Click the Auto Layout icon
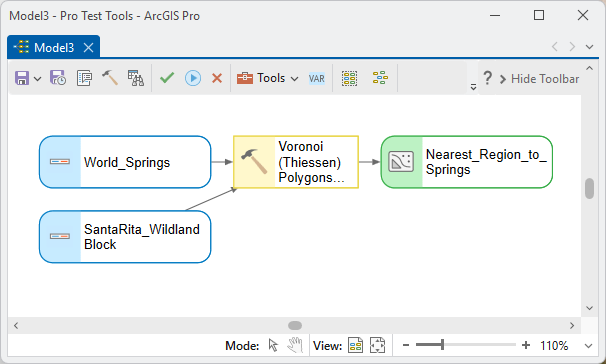 pos(380,78)
